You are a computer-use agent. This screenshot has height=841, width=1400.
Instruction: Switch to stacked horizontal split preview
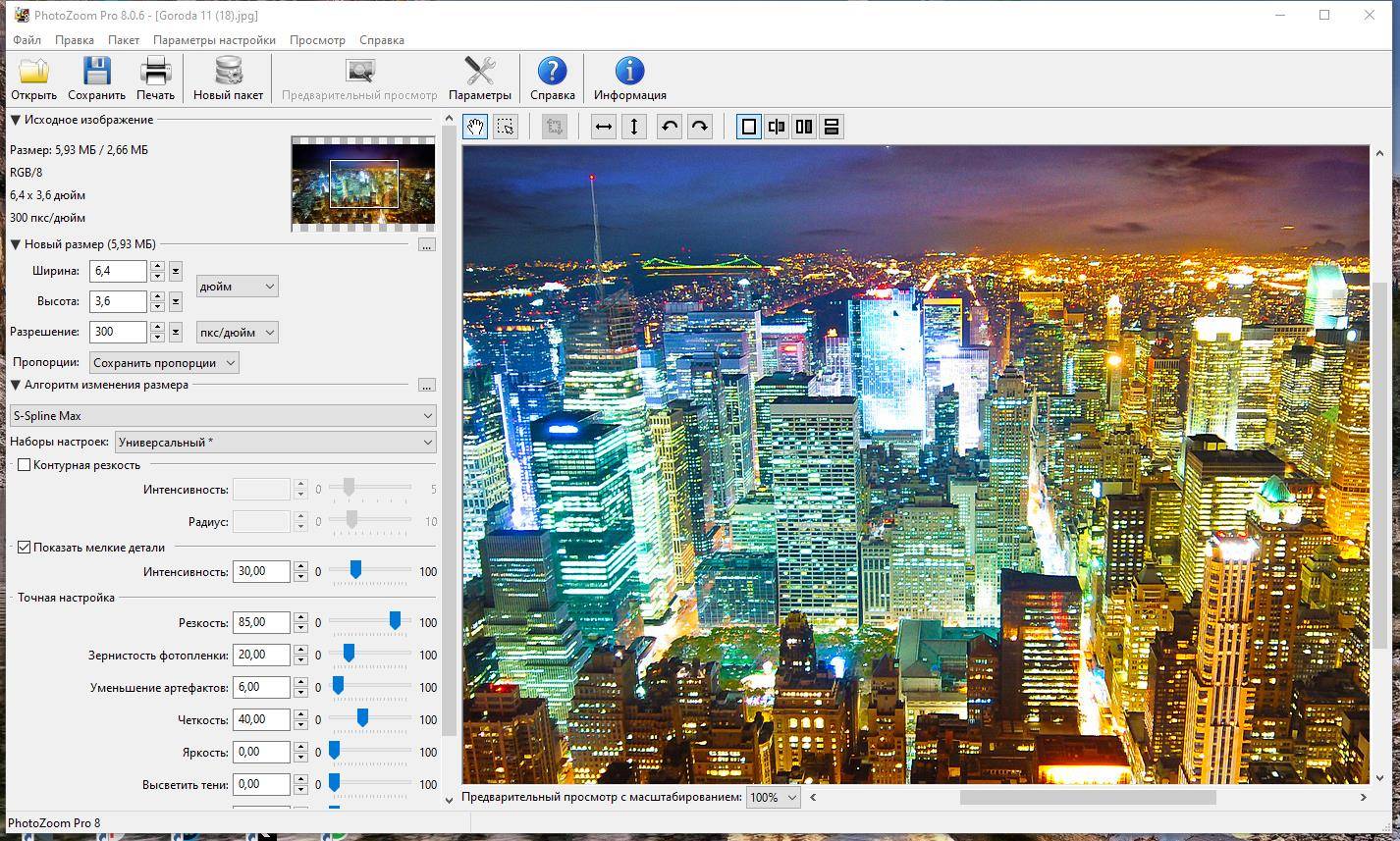pyautogui.click(x=832, y=127)
